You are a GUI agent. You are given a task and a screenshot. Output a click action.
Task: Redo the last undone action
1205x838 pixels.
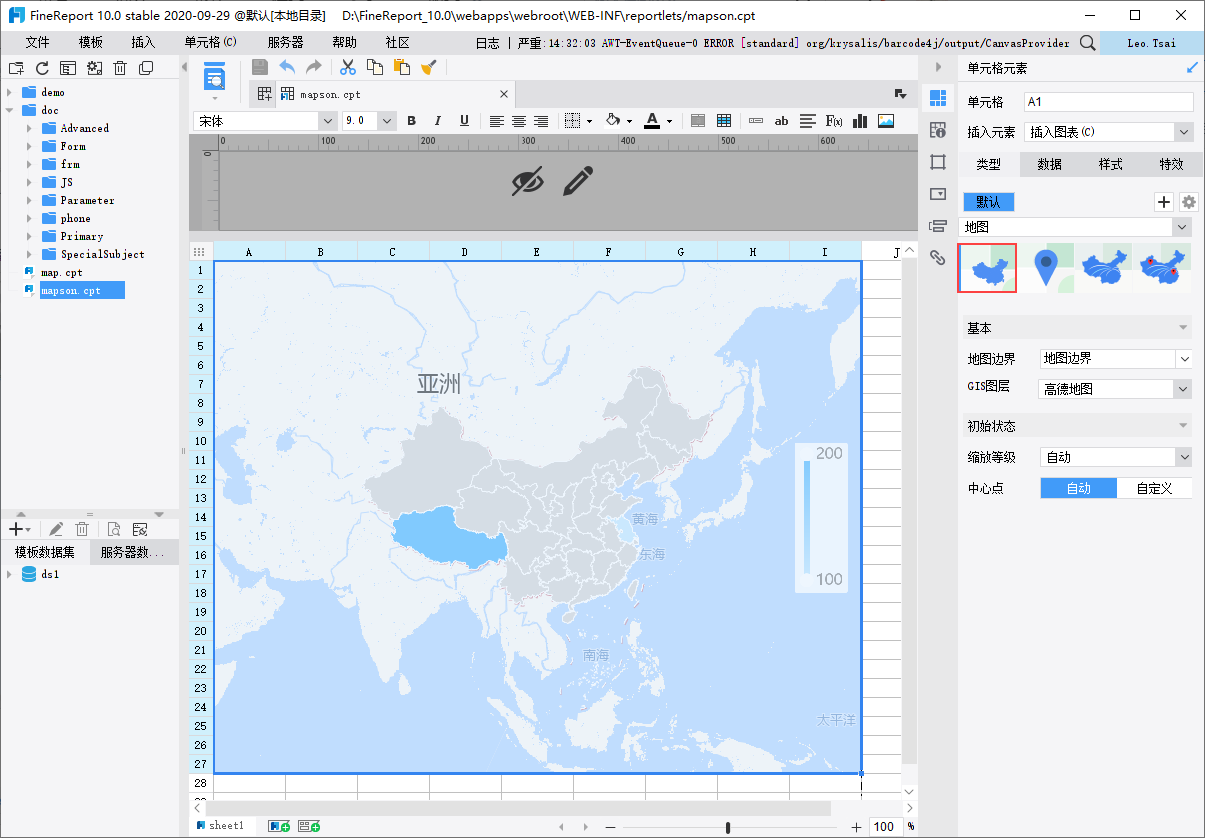[x=314, y=67]
